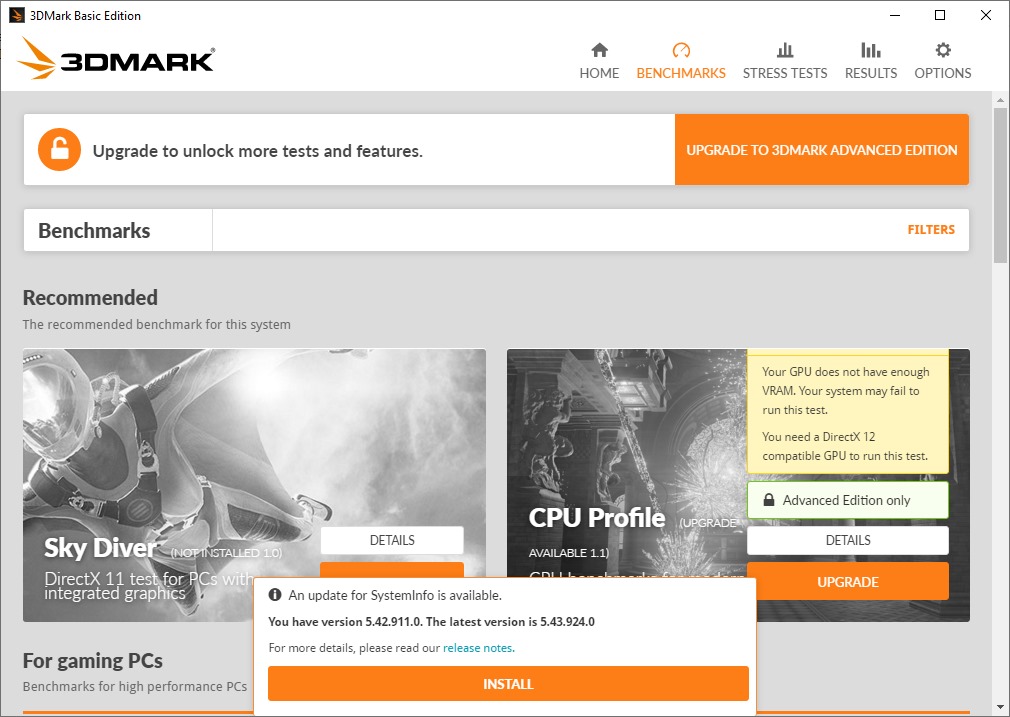
Task: Click the Home house icon
Action: [599, 50]
